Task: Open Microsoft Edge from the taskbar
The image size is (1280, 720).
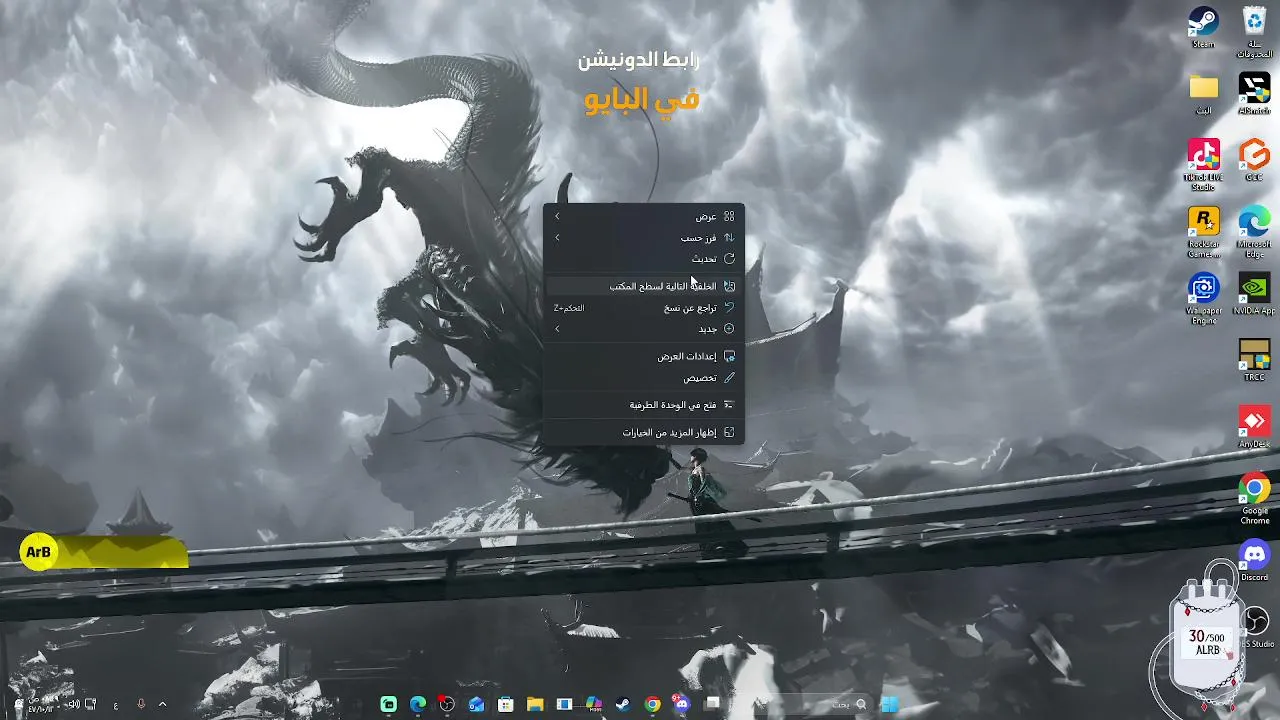Action: (x=417, y=705)
